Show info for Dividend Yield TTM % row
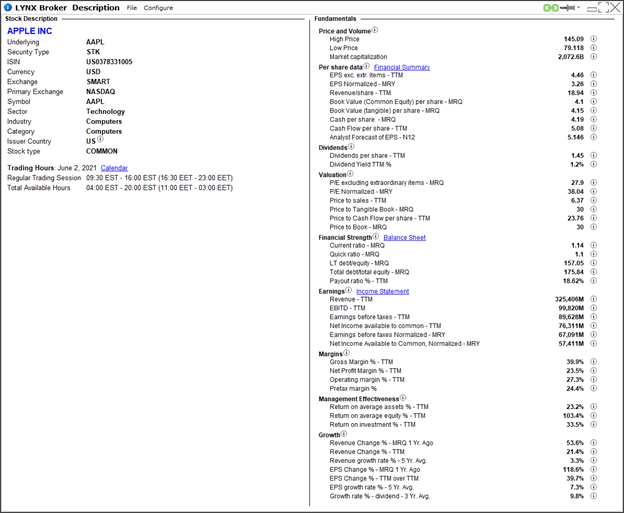 click(593, 164)
